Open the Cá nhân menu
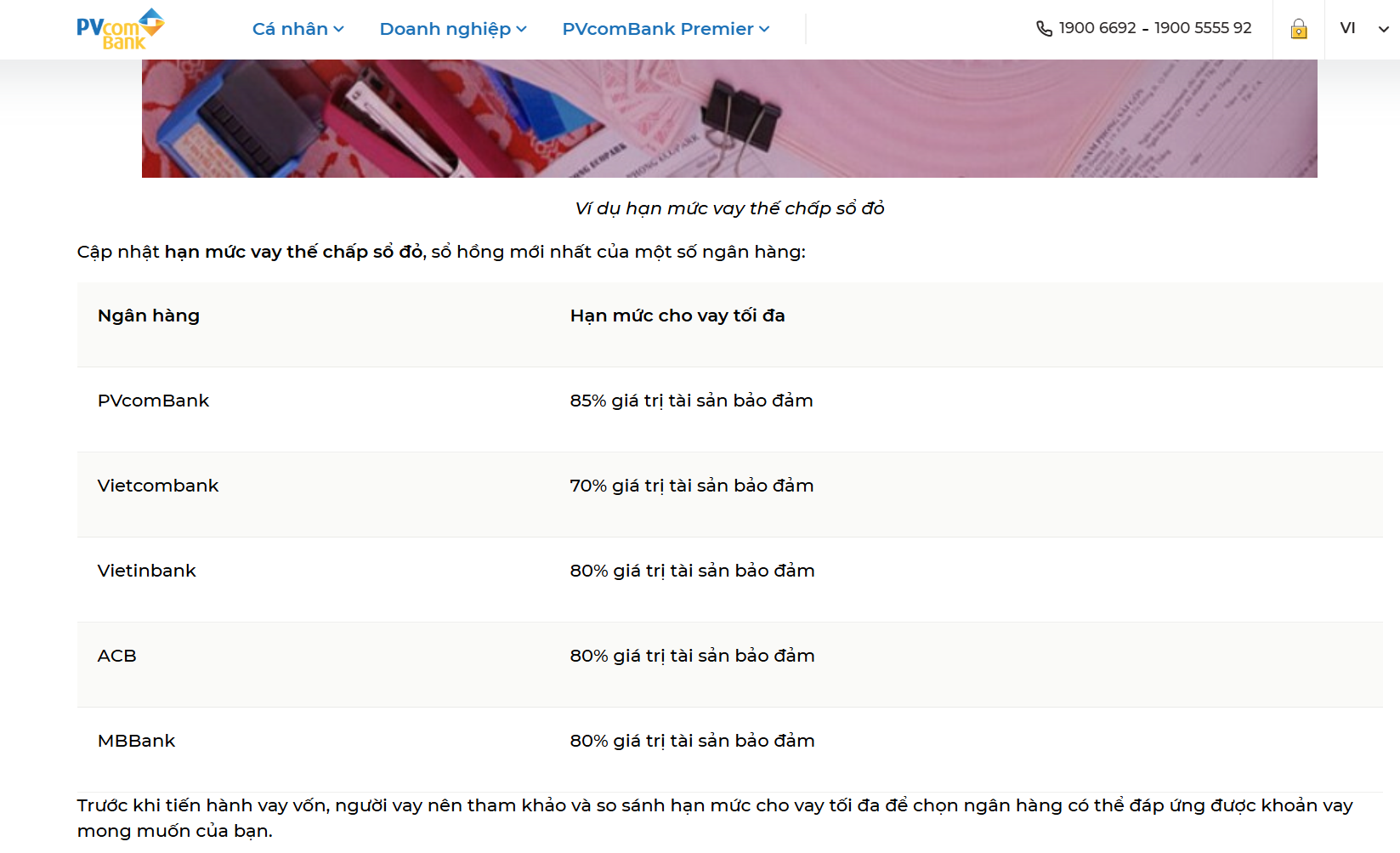 [290, 29]
